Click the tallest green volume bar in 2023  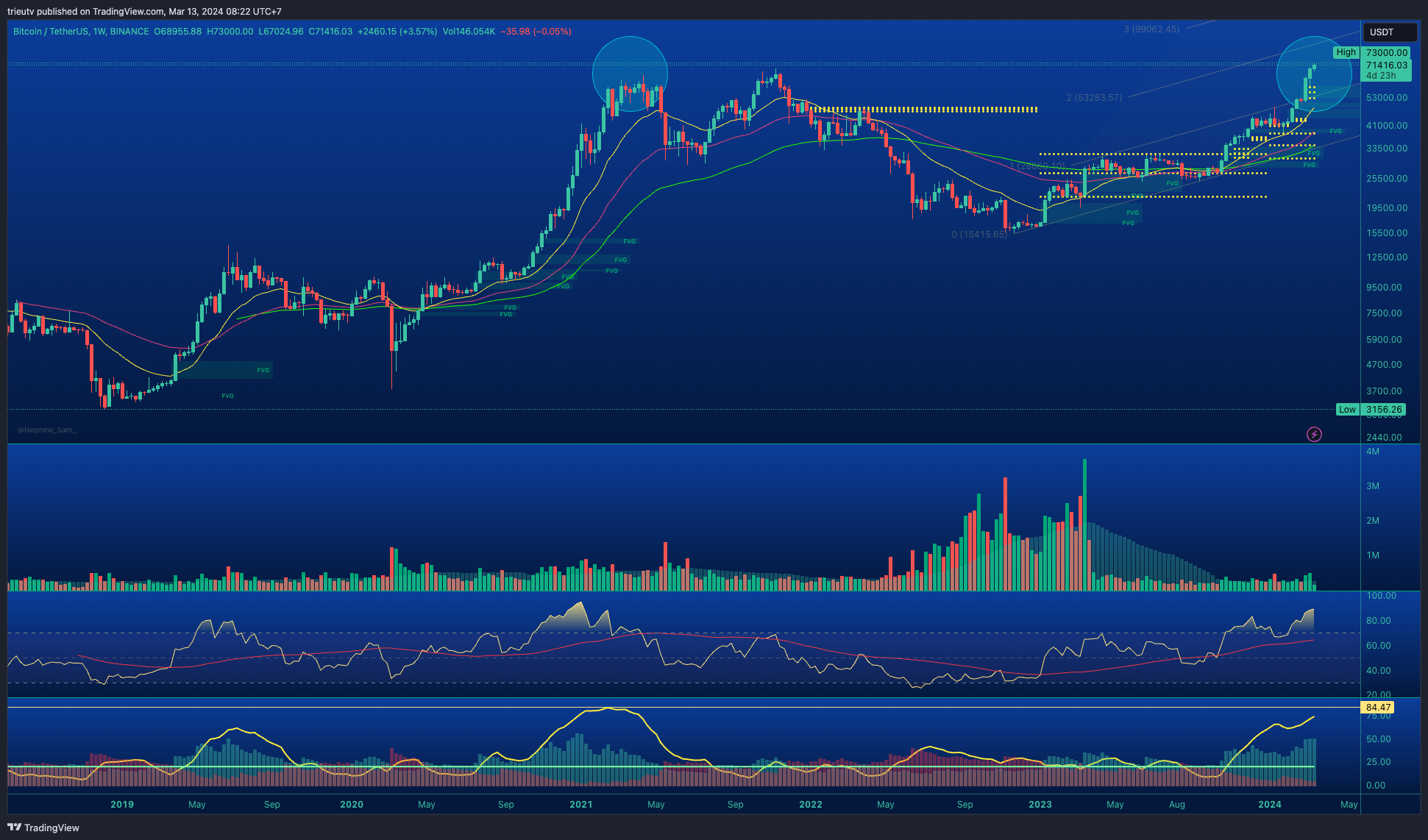[1084, 524]
